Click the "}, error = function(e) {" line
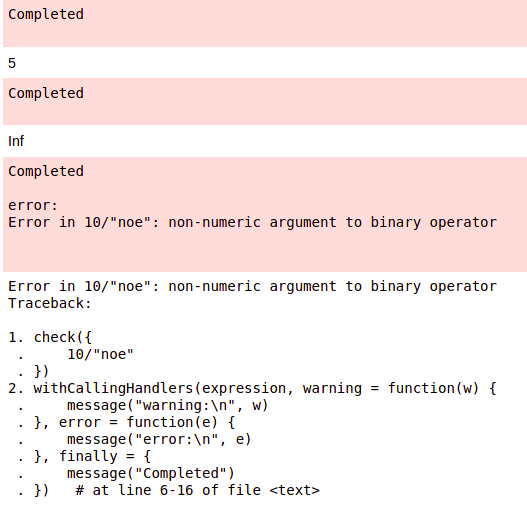Screen dimensions: 527x525 pyautogui.click(x=134, y=422)
